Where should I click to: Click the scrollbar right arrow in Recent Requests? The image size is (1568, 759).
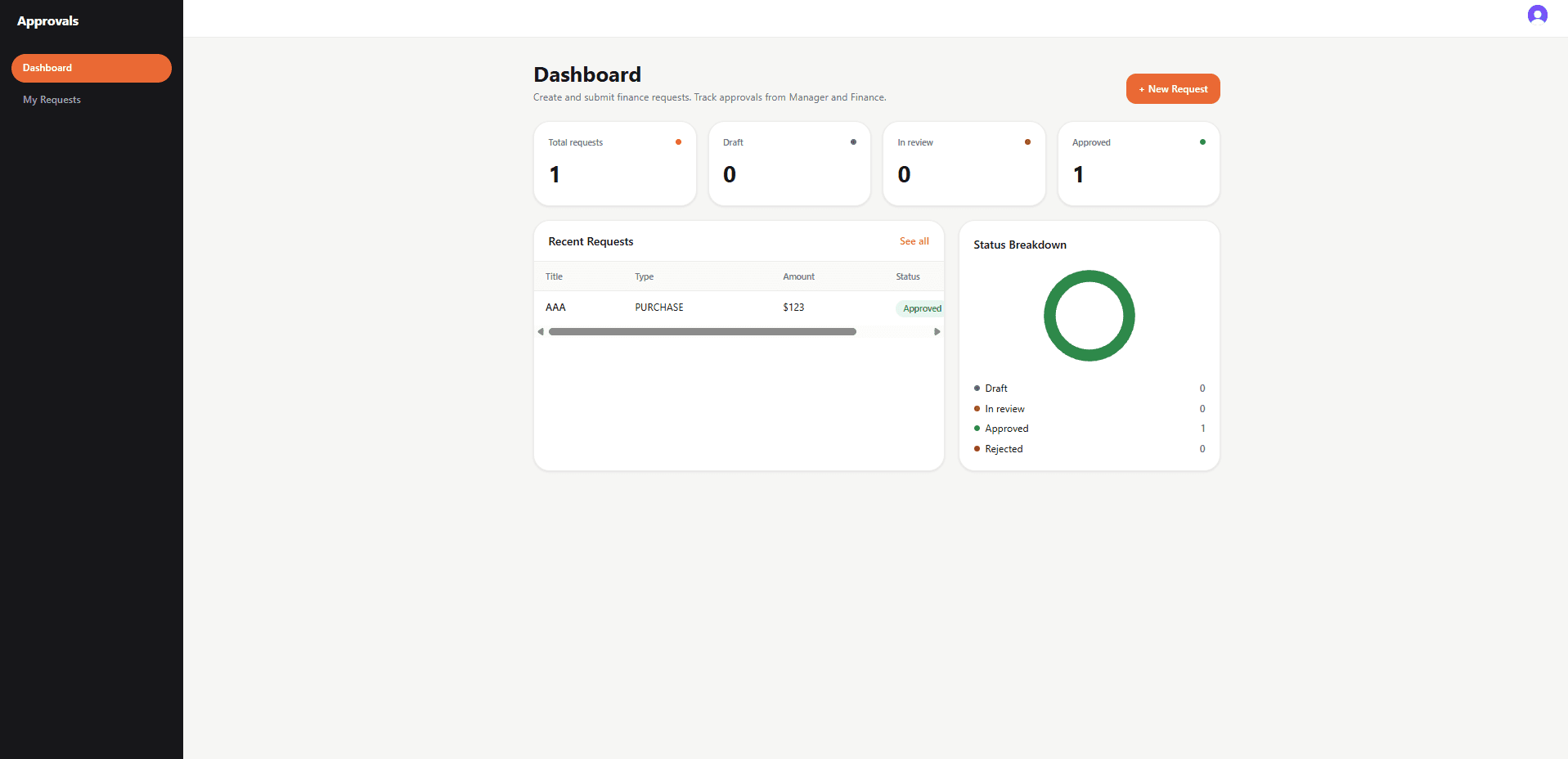[x=937, y=332]
